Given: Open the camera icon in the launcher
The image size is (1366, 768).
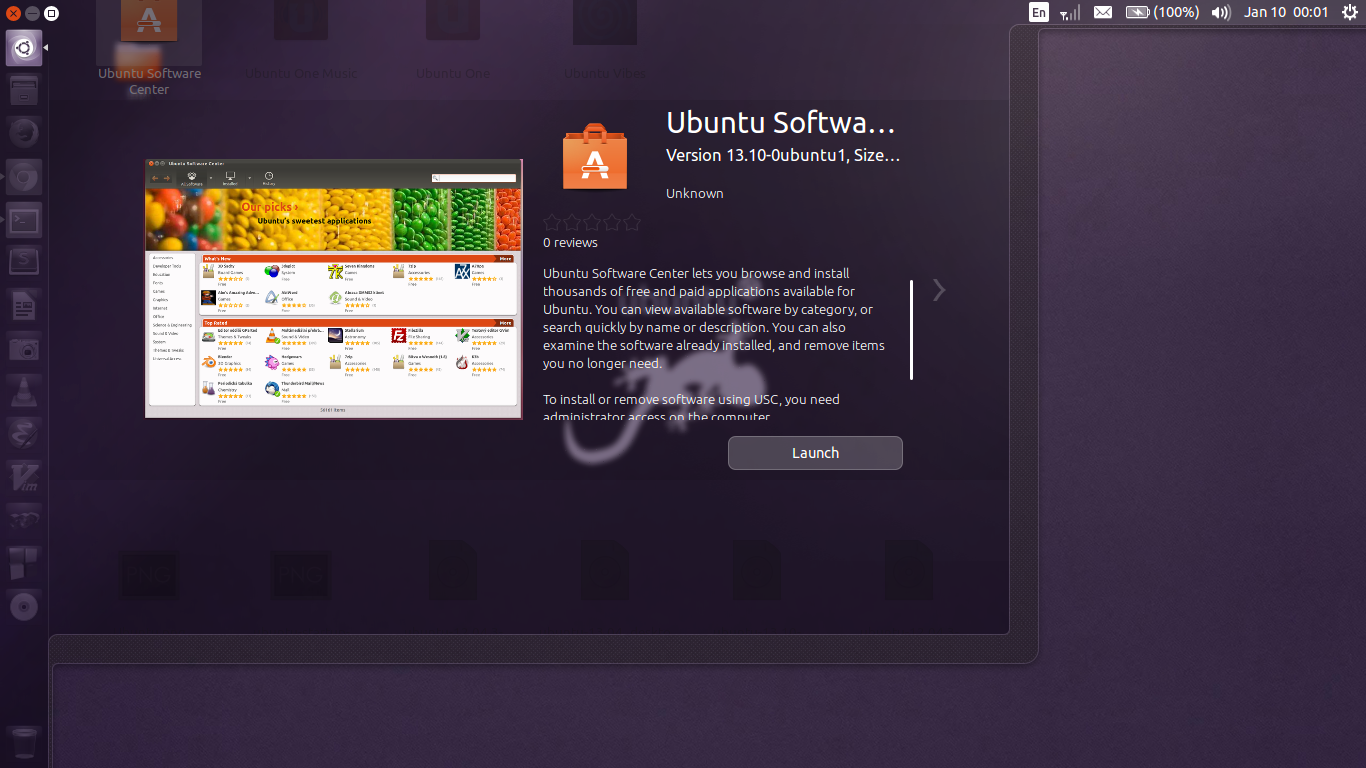Looking at the screenshot, I should (24, 348).
